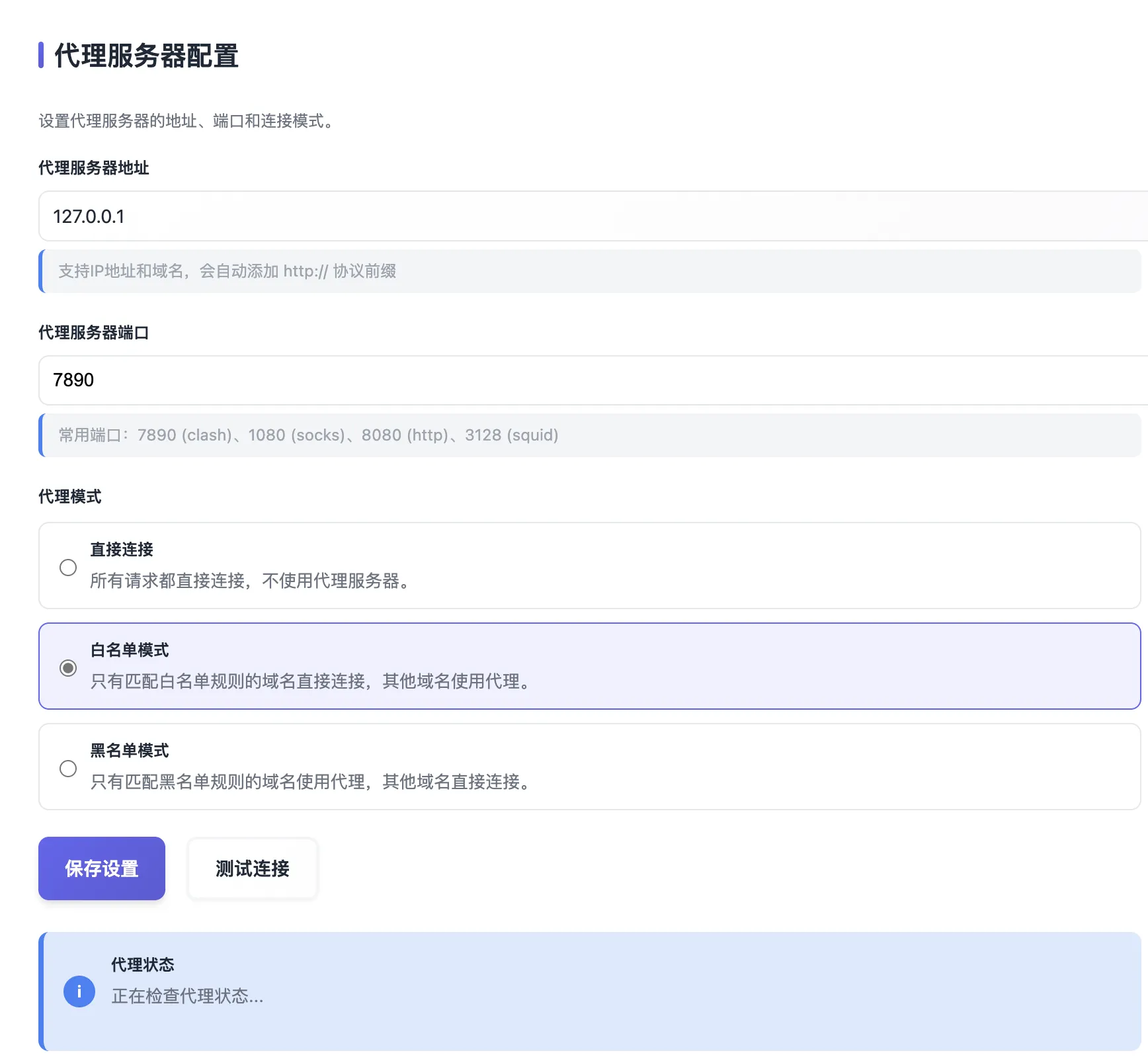Click the 保存设置 button
The height and width of the screenshot is (1057, 1148).
tap(102, 868)
